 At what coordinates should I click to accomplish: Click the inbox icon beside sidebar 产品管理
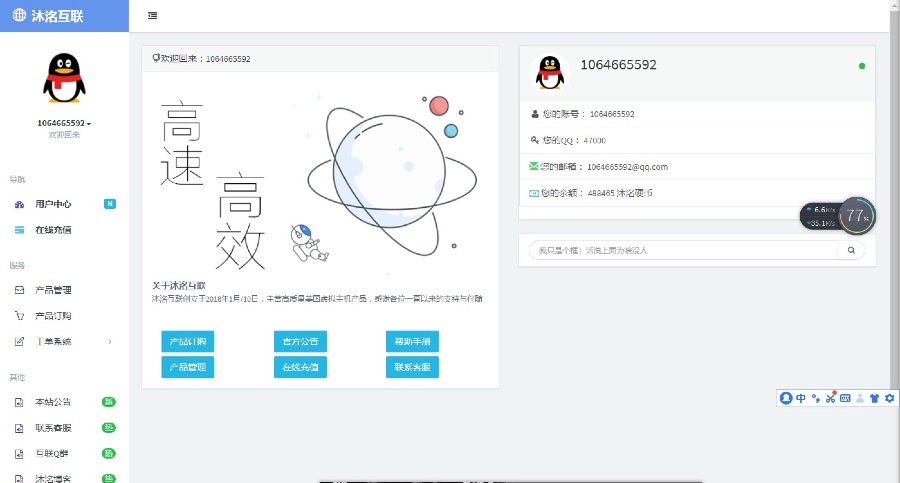point(20,290)
